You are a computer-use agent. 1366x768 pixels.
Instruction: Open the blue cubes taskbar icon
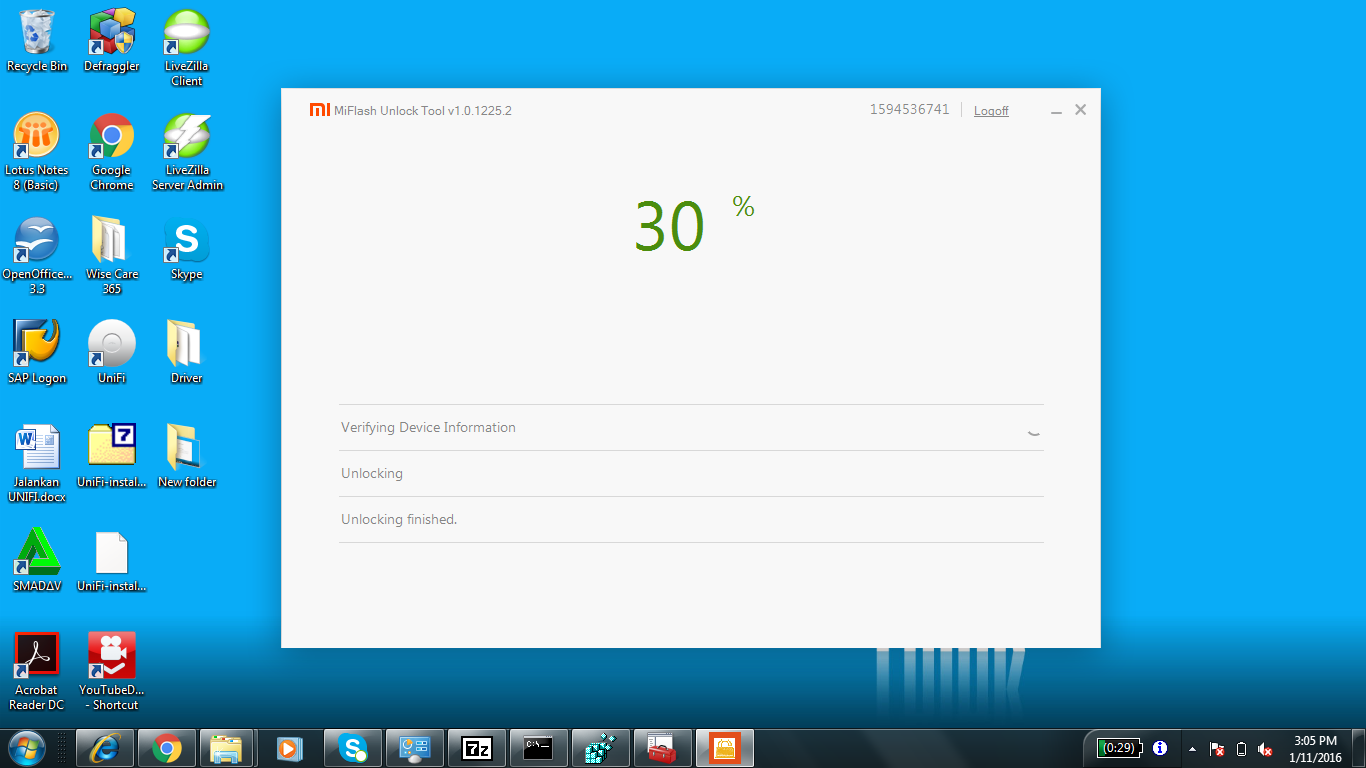coord(600,748)
